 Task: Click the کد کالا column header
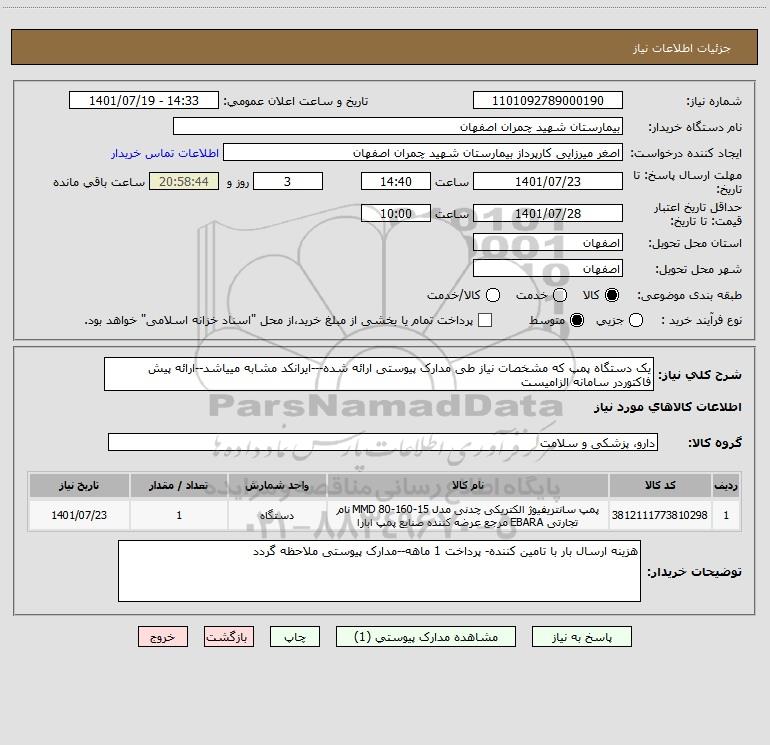point(660,485)
